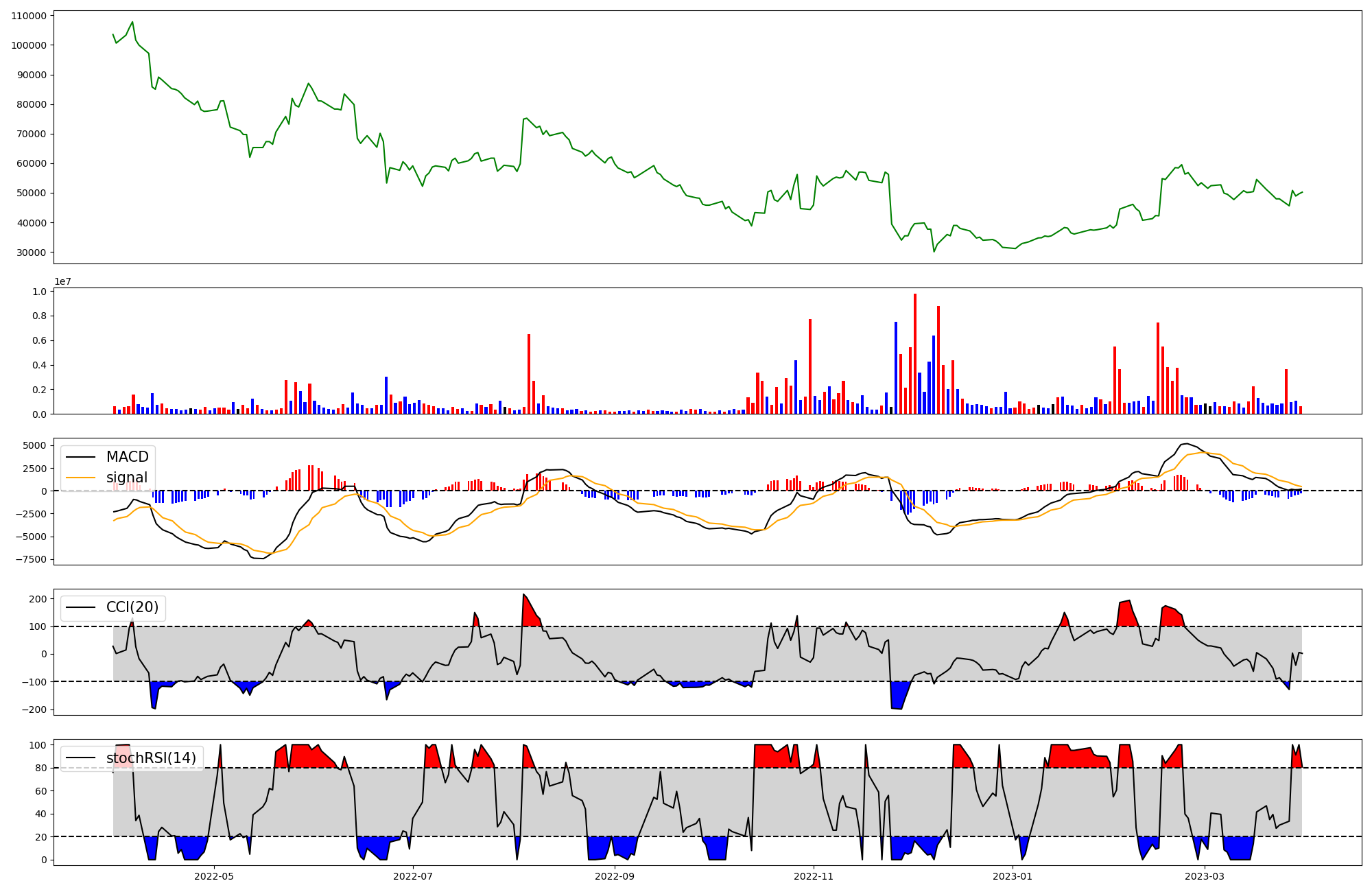Click the highest peak of the green price line
Screen dimensions: 1372x892
click(132, 22)
